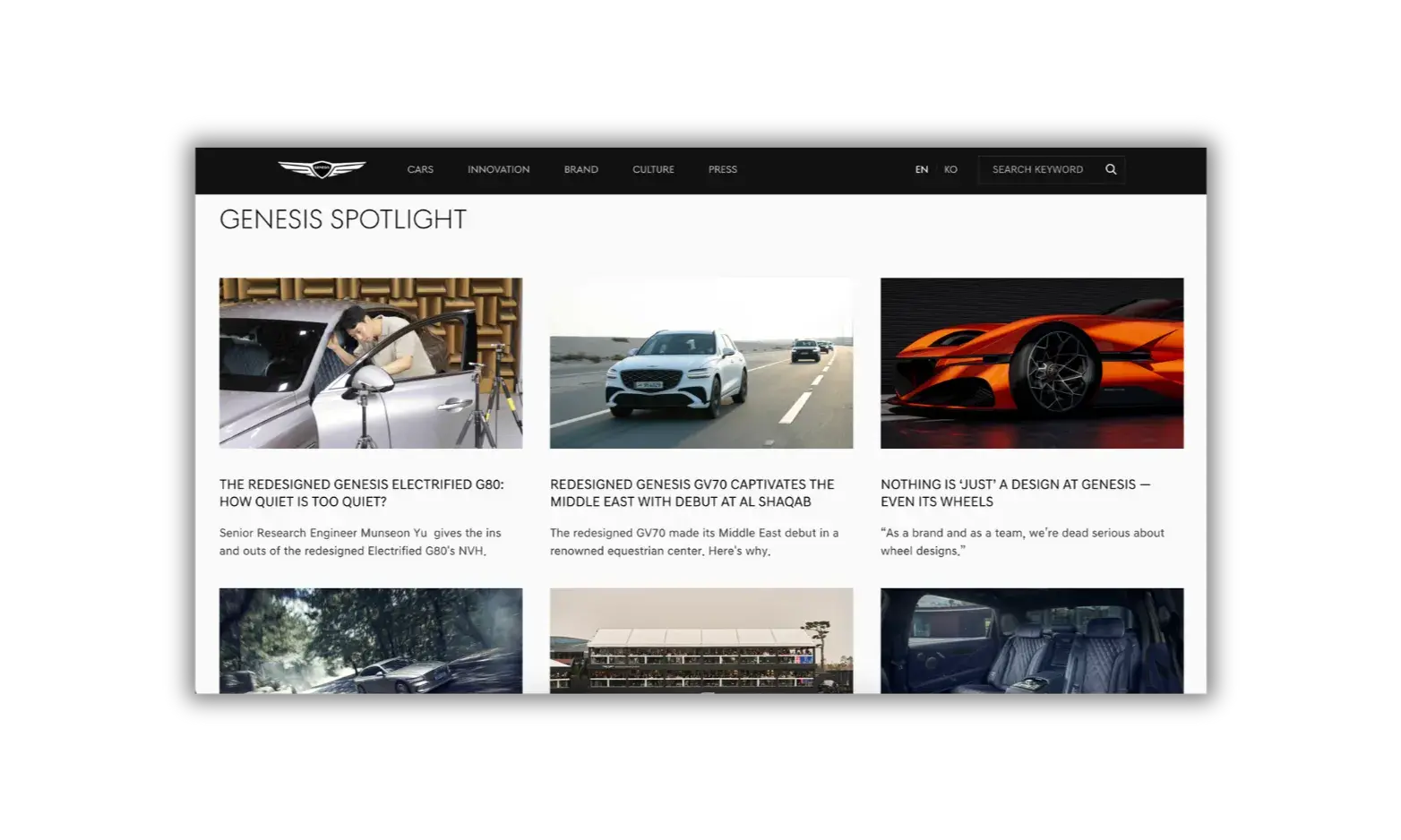
Task: Open 'Even Its Wheels' design headline
Action: [1016, 493]
